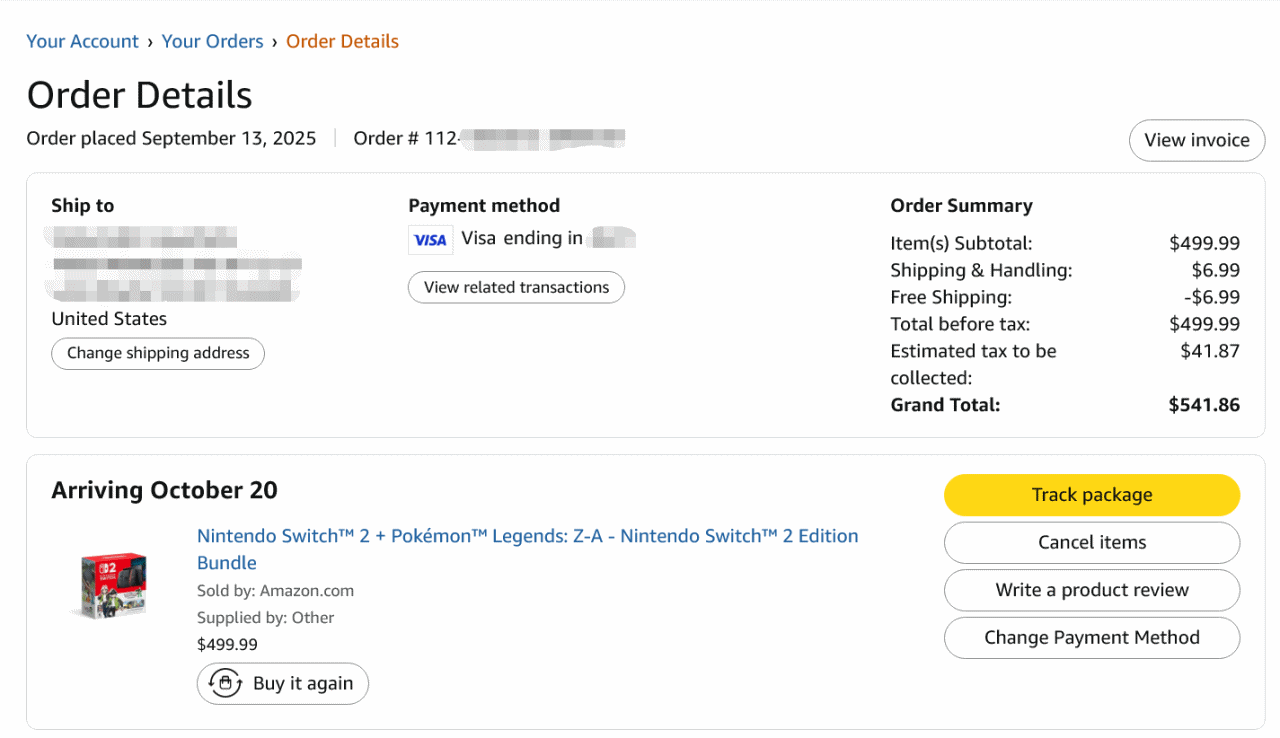Navigate to Your Orders breadcrumb
Screen dimensions: 1280x738
click(x=212, y=41)
